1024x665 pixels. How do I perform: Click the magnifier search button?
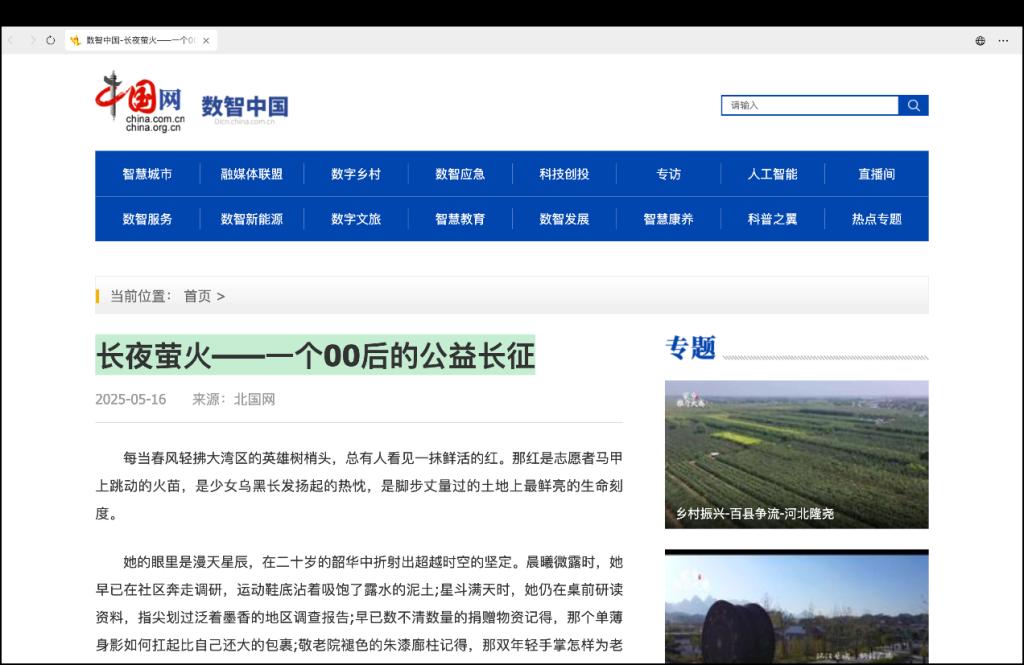click(x=913, y=105)
